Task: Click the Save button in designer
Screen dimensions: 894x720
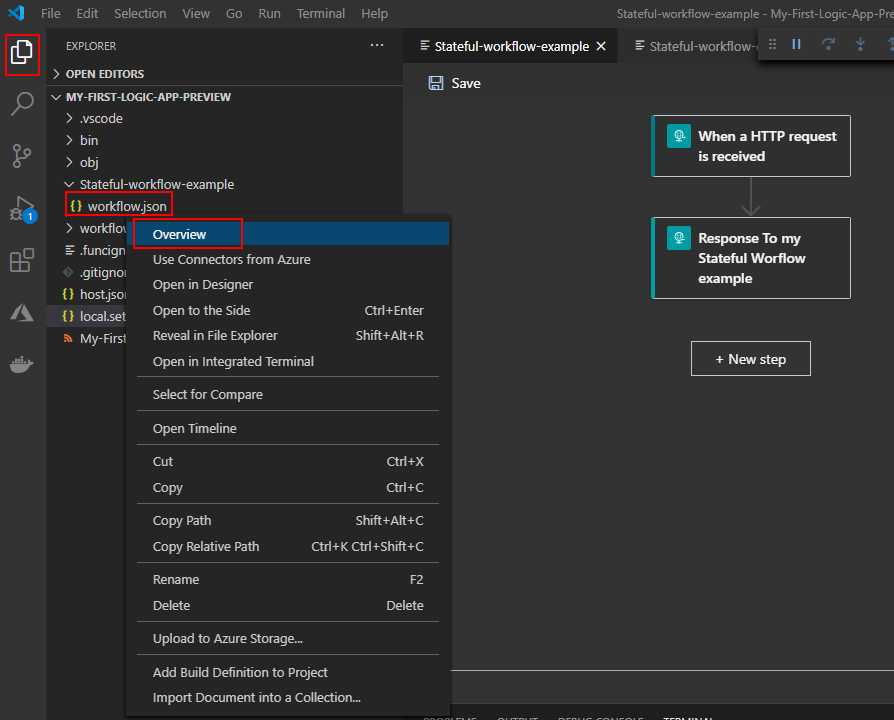Action: tap(454, 83)
